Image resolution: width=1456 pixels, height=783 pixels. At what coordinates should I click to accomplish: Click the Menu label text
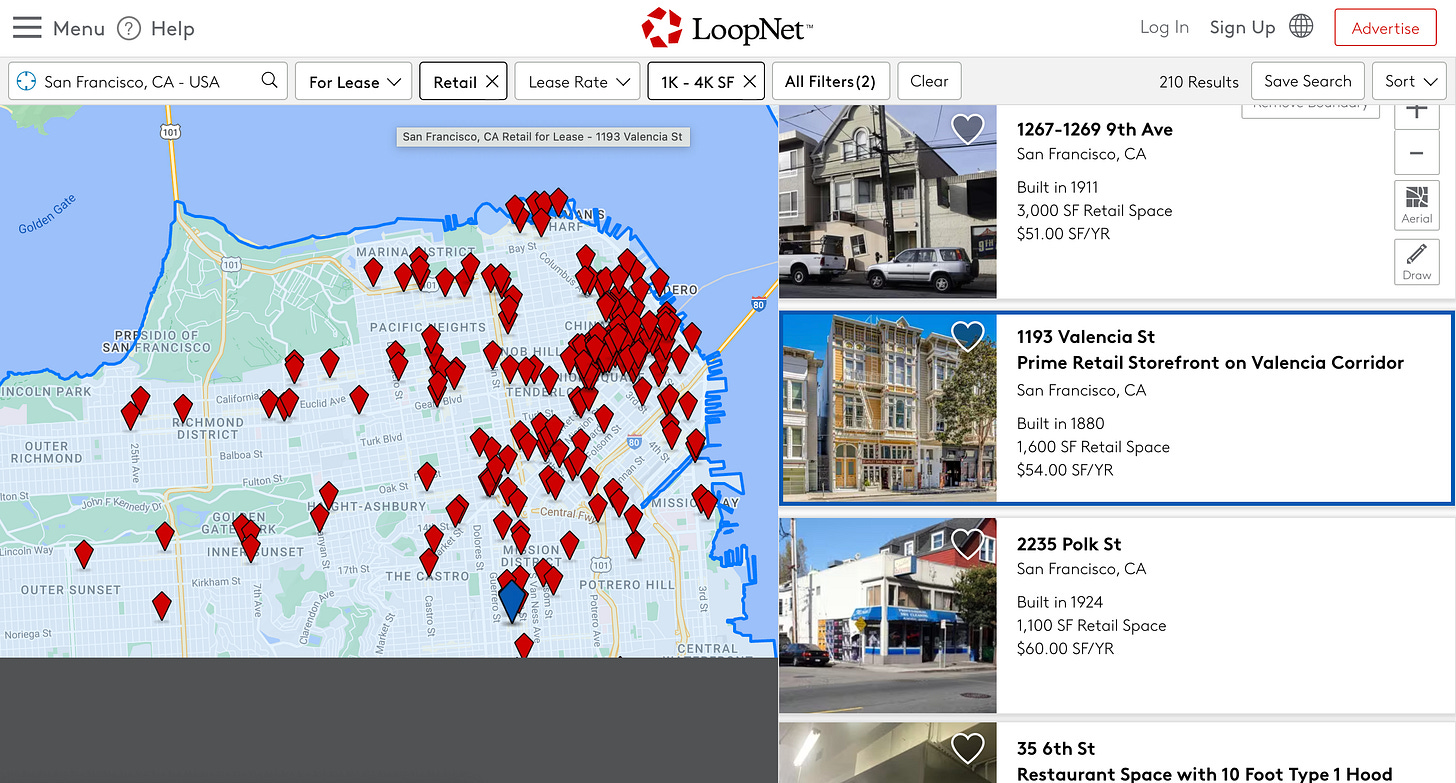[x=79, y=28]
